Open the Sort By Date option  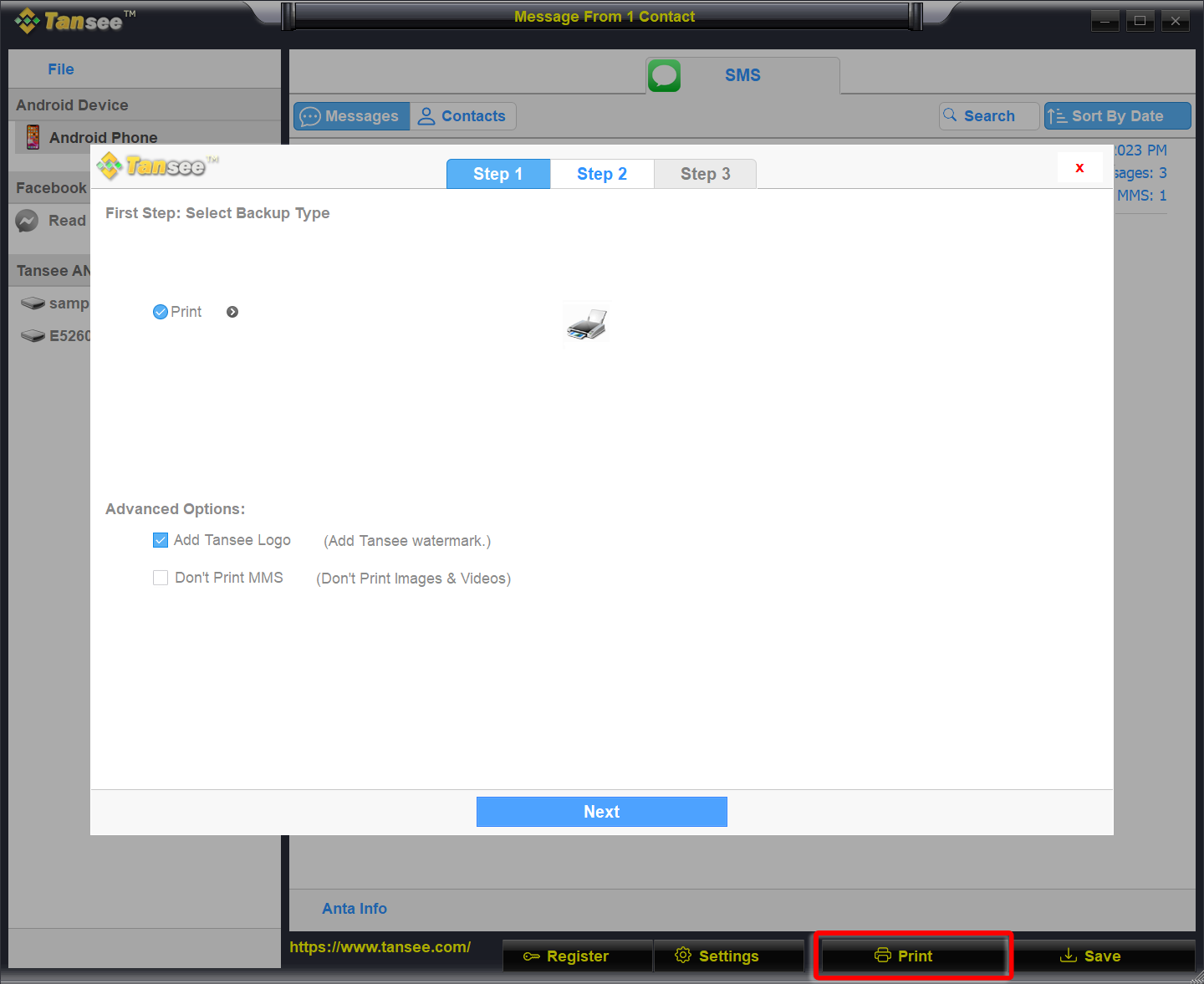1118,116
